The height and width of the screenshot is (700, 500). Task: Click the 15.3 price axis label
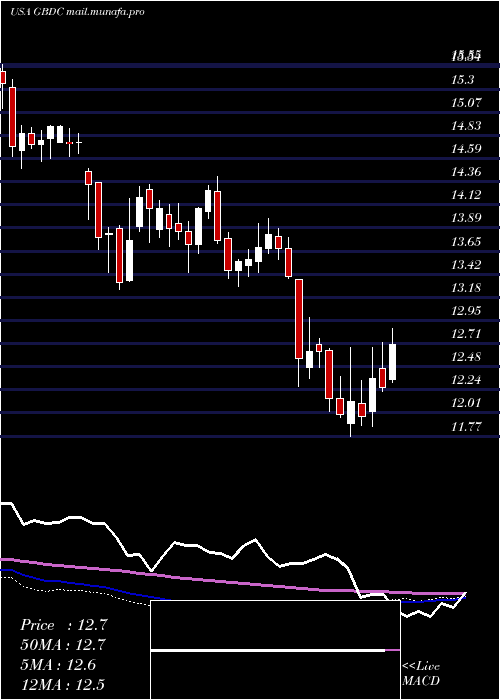462,80
